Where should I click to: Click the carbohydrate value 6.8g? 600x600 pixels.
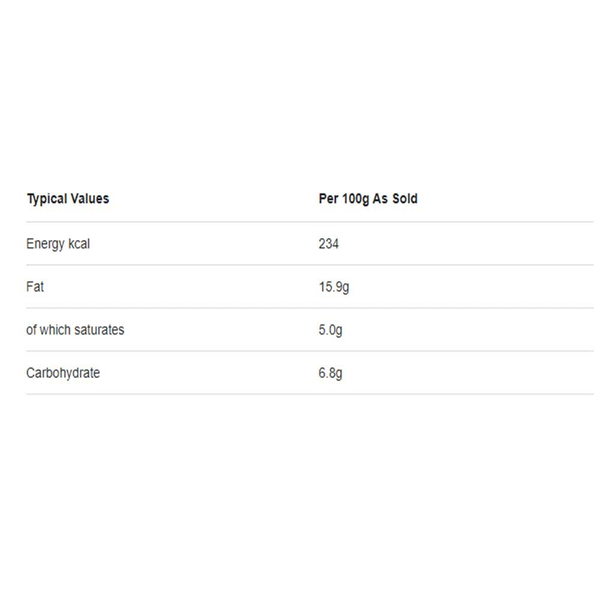[x=330, y=373]
